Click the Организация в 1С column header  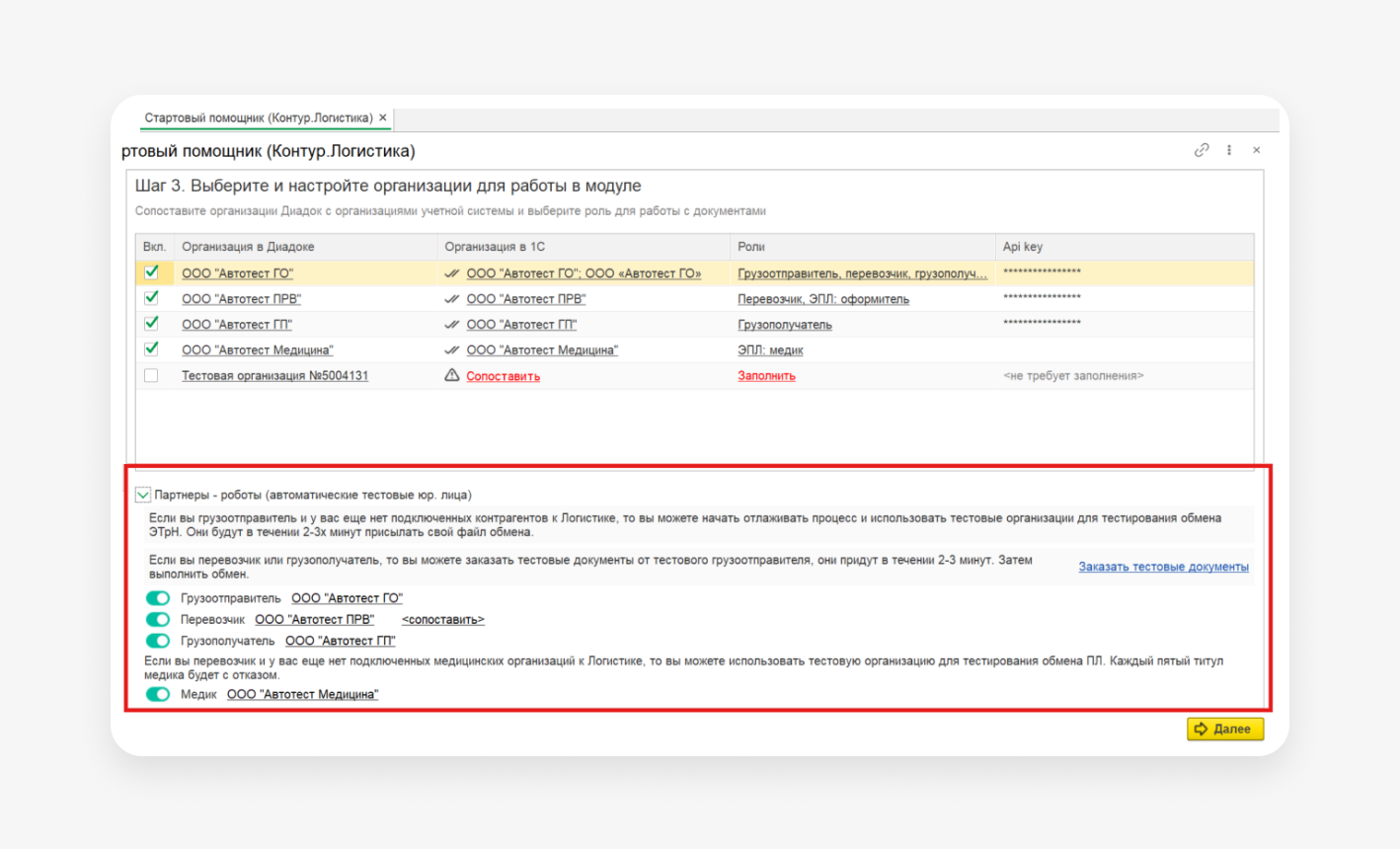583,247
